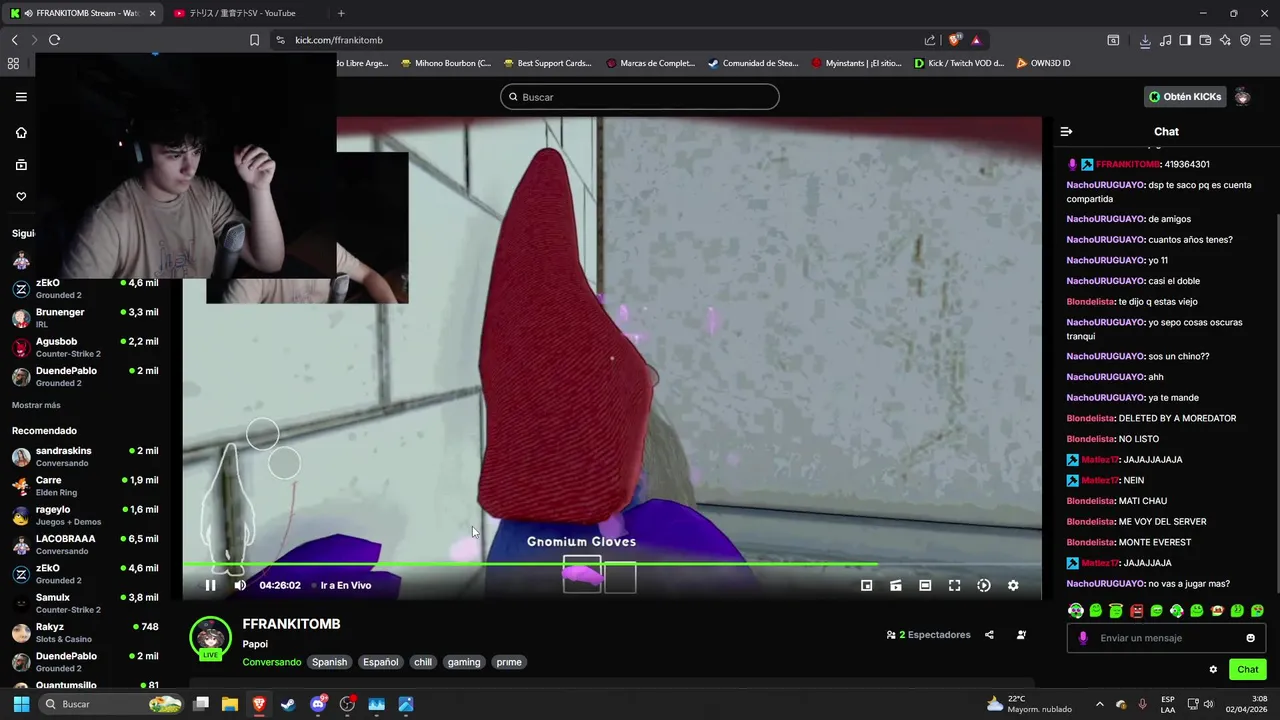Select the red angry emote in chat
This screenshot has height=720, width=1280.
pyautogui.click(x=1136, y=610)
